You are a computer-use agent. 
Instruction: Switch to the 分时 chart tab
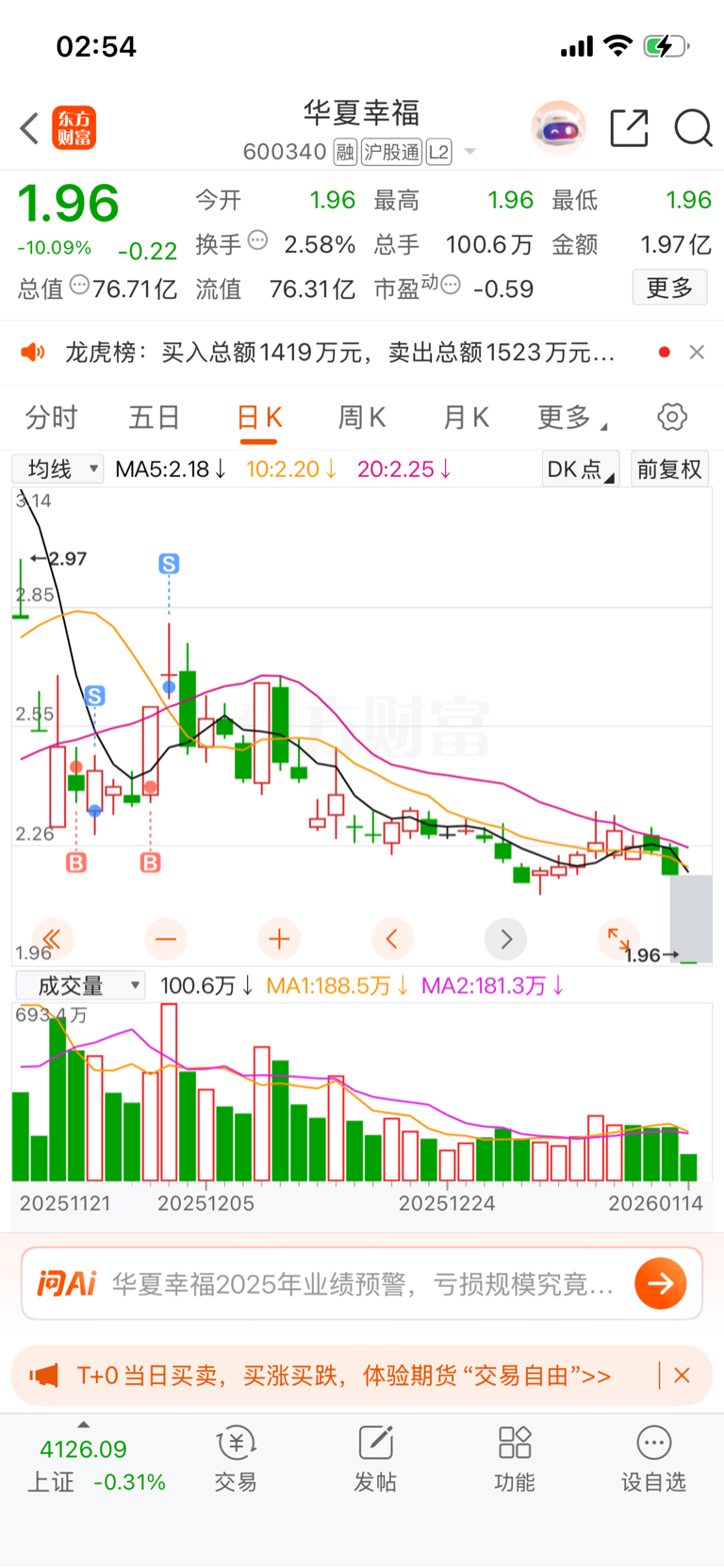tap(51, 417)
